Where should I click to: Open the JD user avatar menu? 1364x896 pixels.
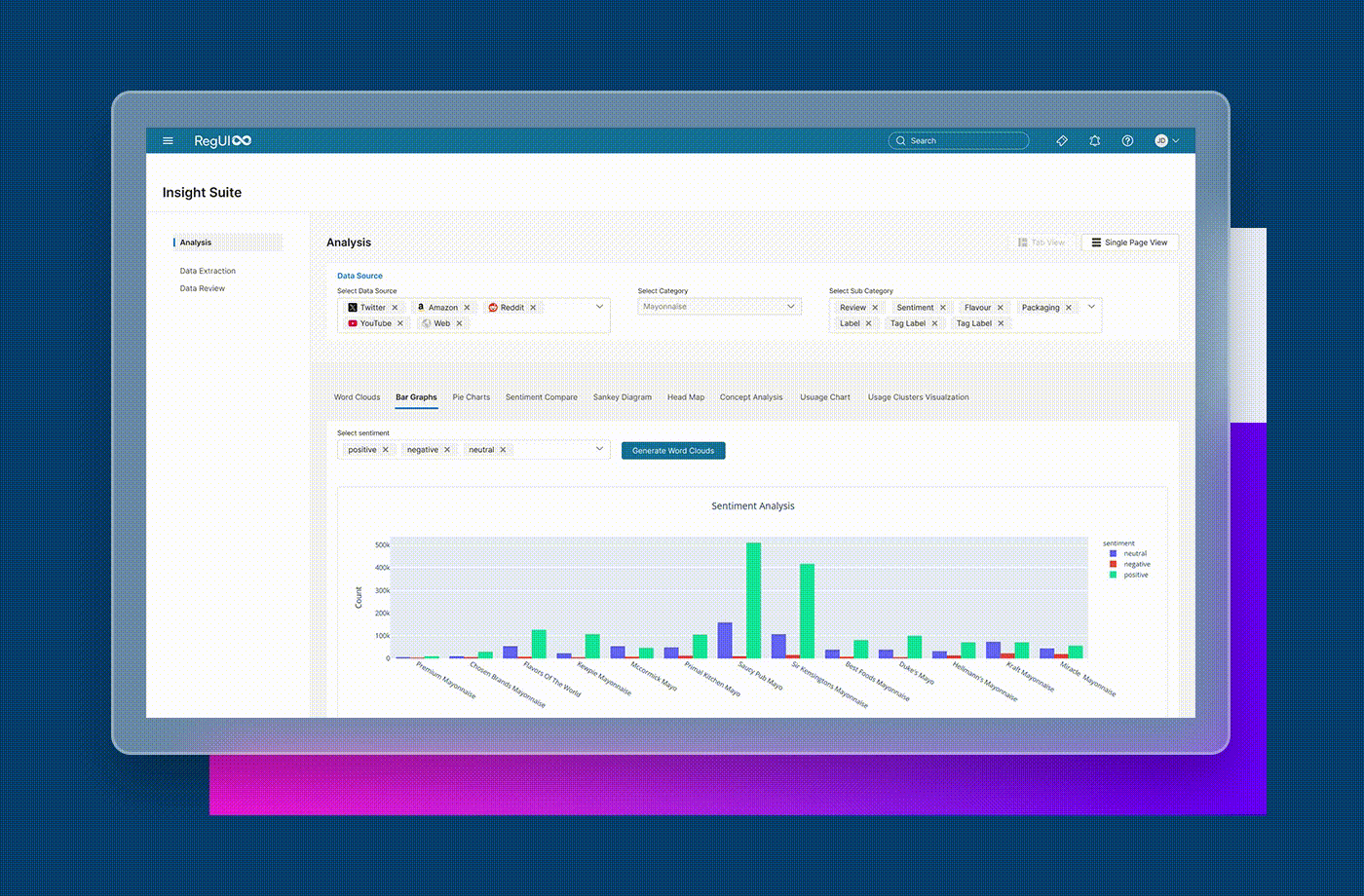1166,141
